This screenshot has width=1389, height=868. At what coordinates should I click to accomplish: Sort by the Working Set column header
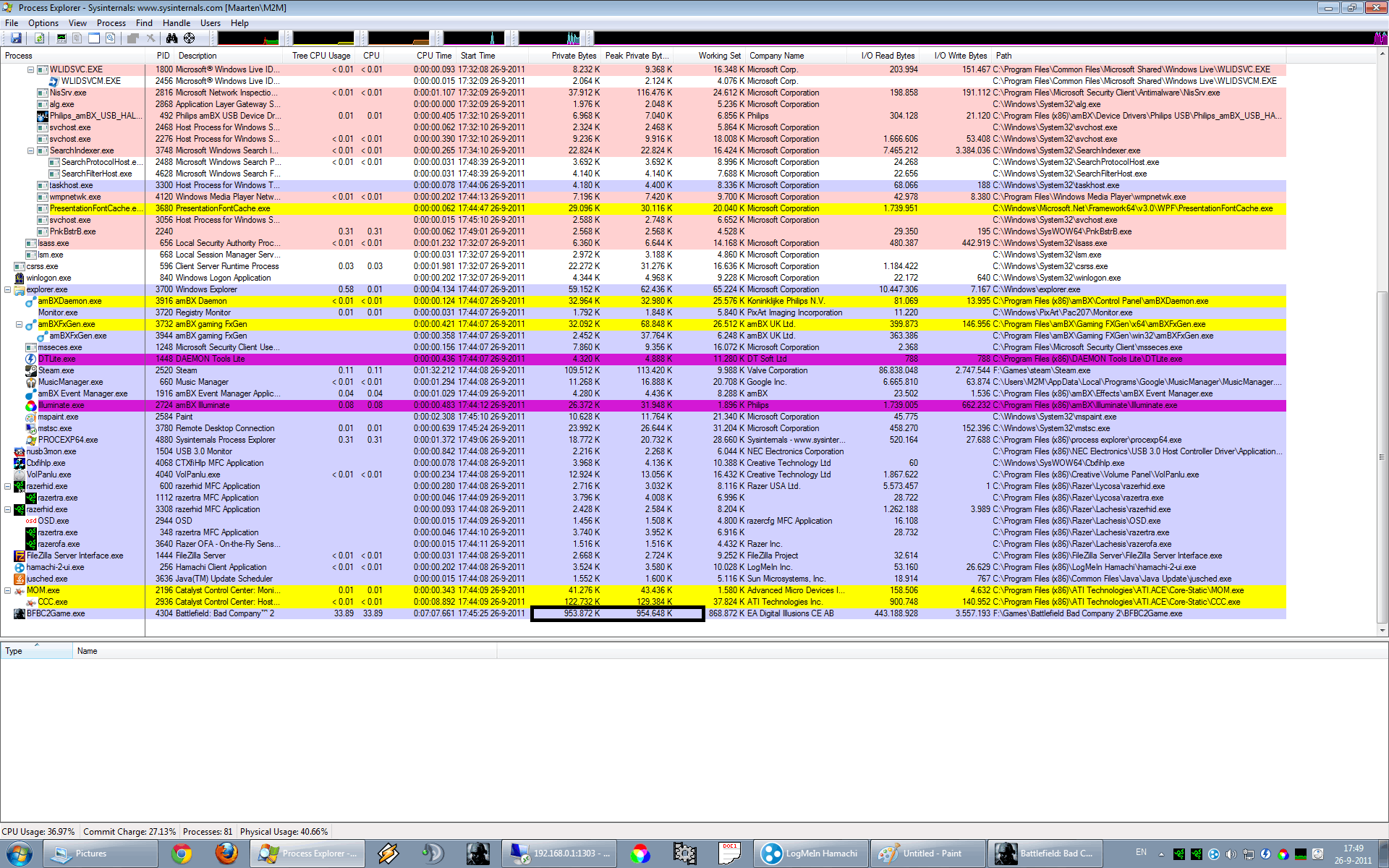click(x=719, y=56)
